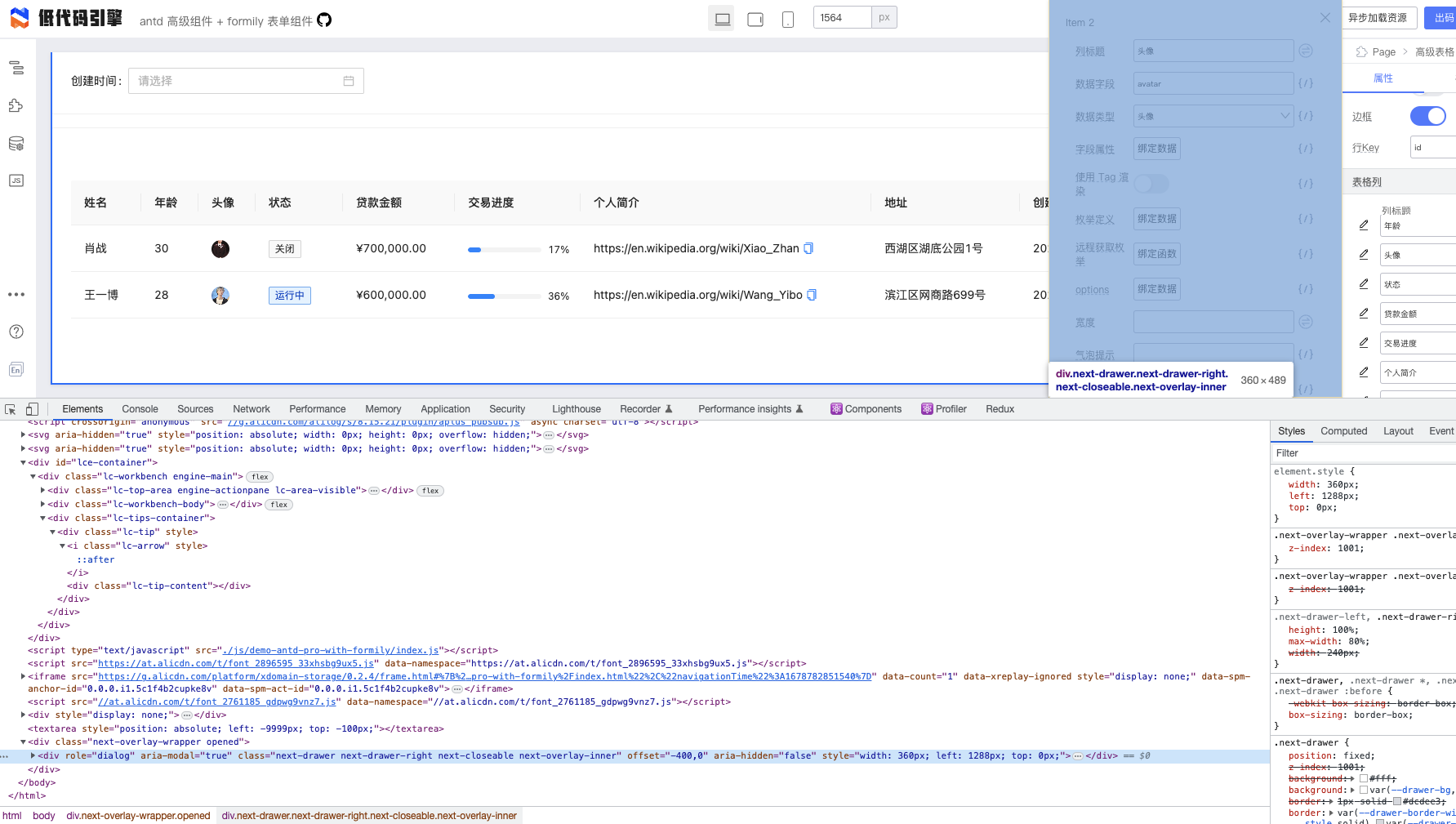
Task: Expand the lc-workbench-body div node
Action: 42,505
